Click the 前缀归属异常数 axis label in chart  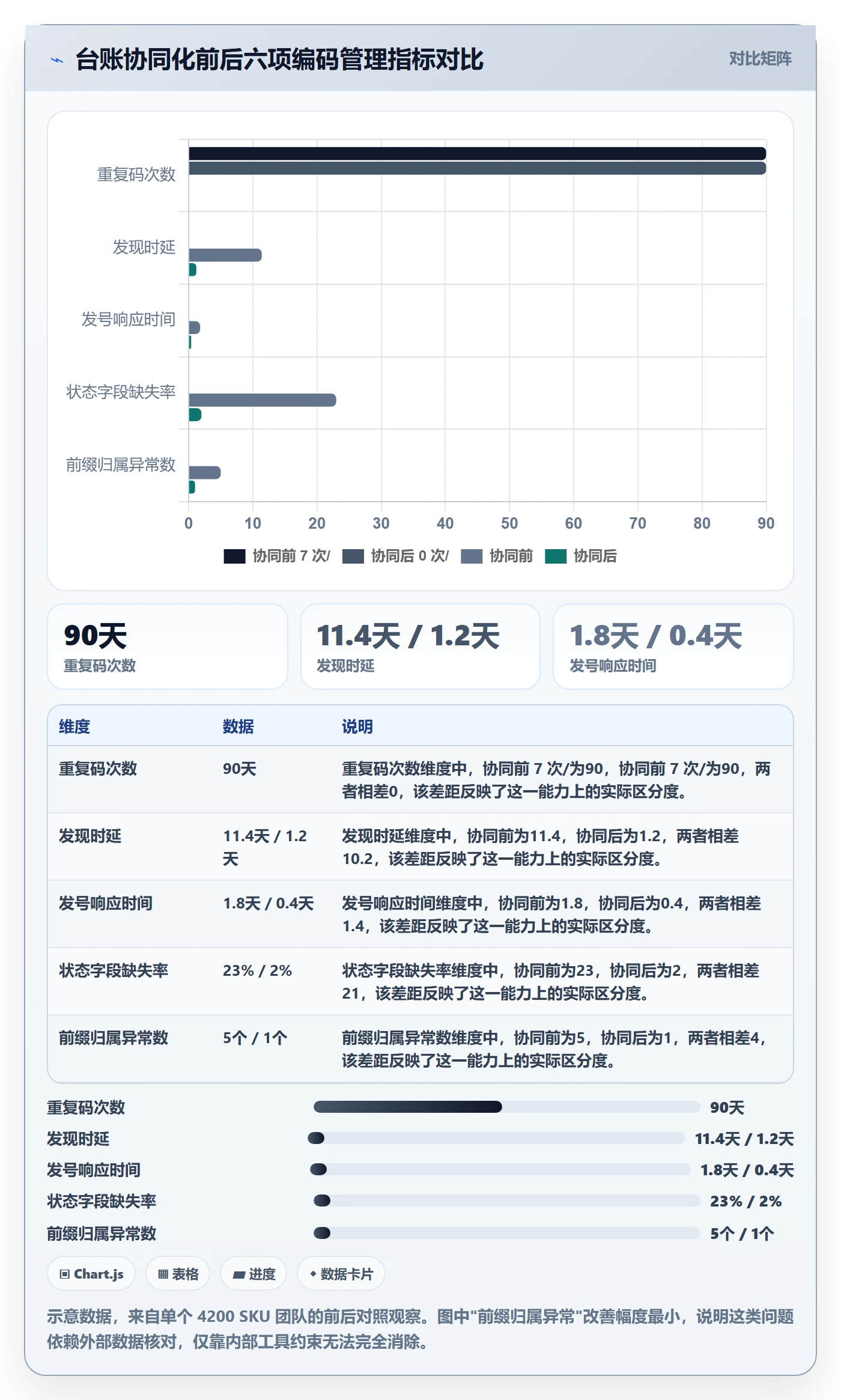(x=121, y=464)
